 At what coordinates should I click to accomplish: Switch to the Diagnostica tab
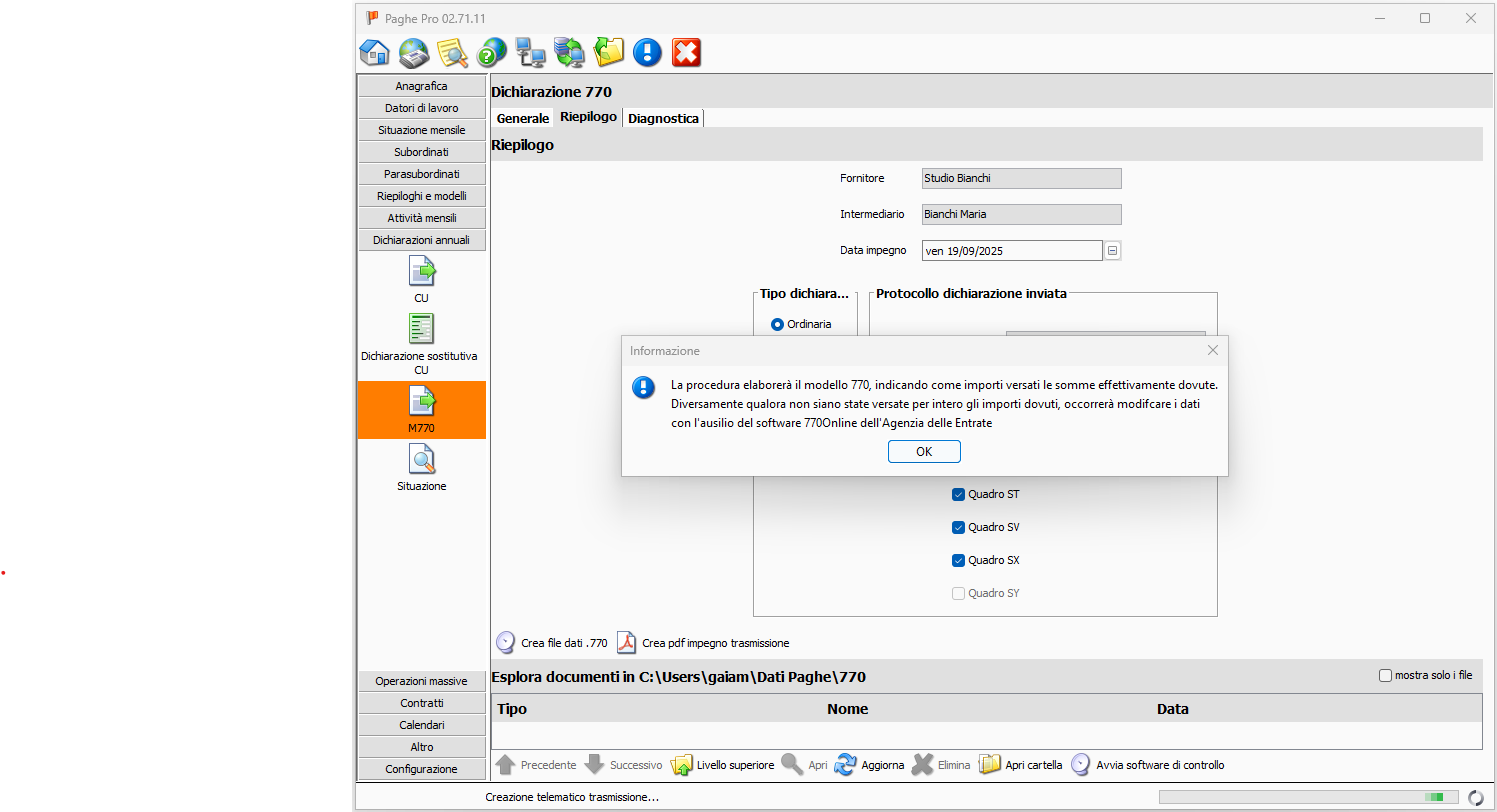(x=663, y=118)
